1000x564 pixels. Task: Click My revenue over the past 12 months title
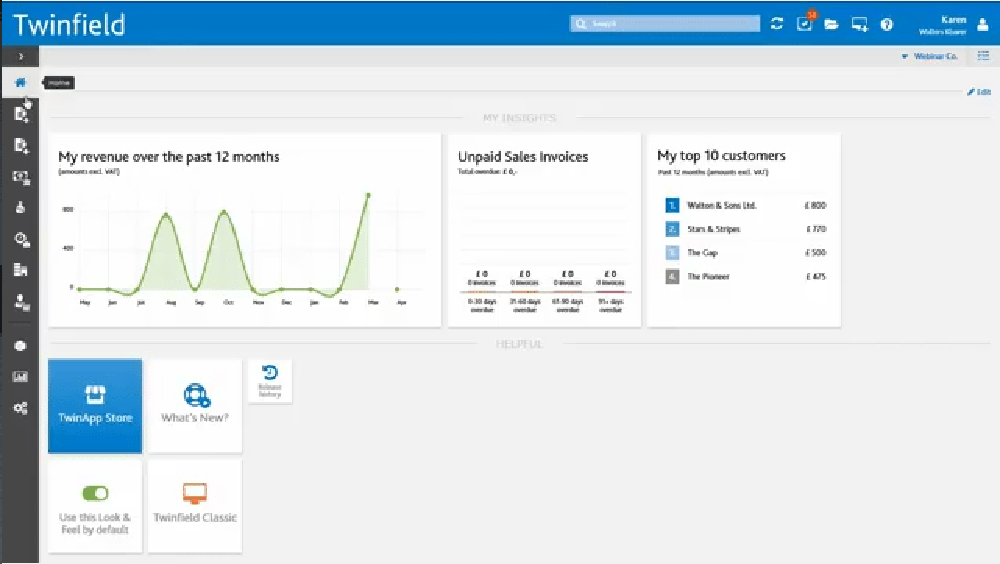pyautogui.click(x=169, y=157)
